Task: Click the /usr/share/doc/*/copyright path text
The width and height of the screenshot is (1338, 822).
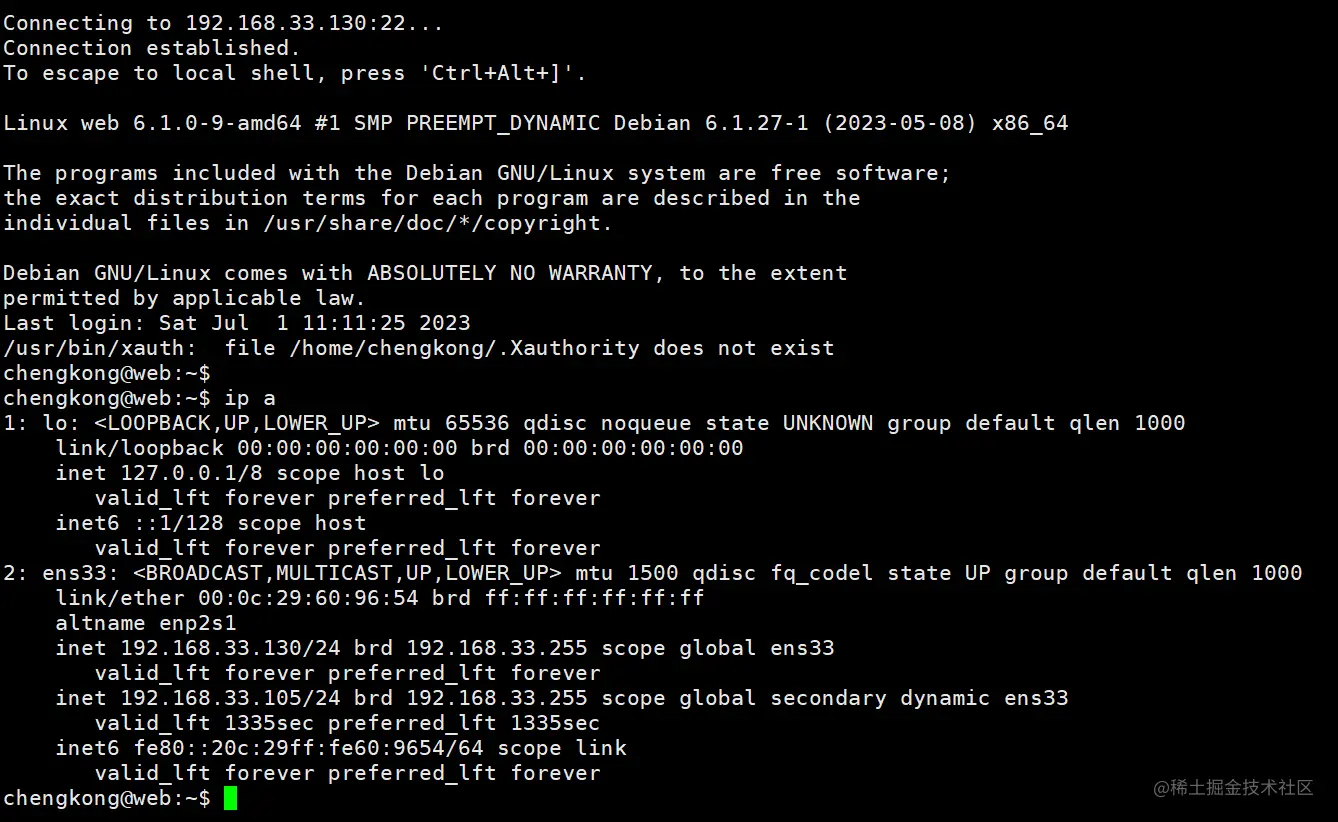Action: 438,223
